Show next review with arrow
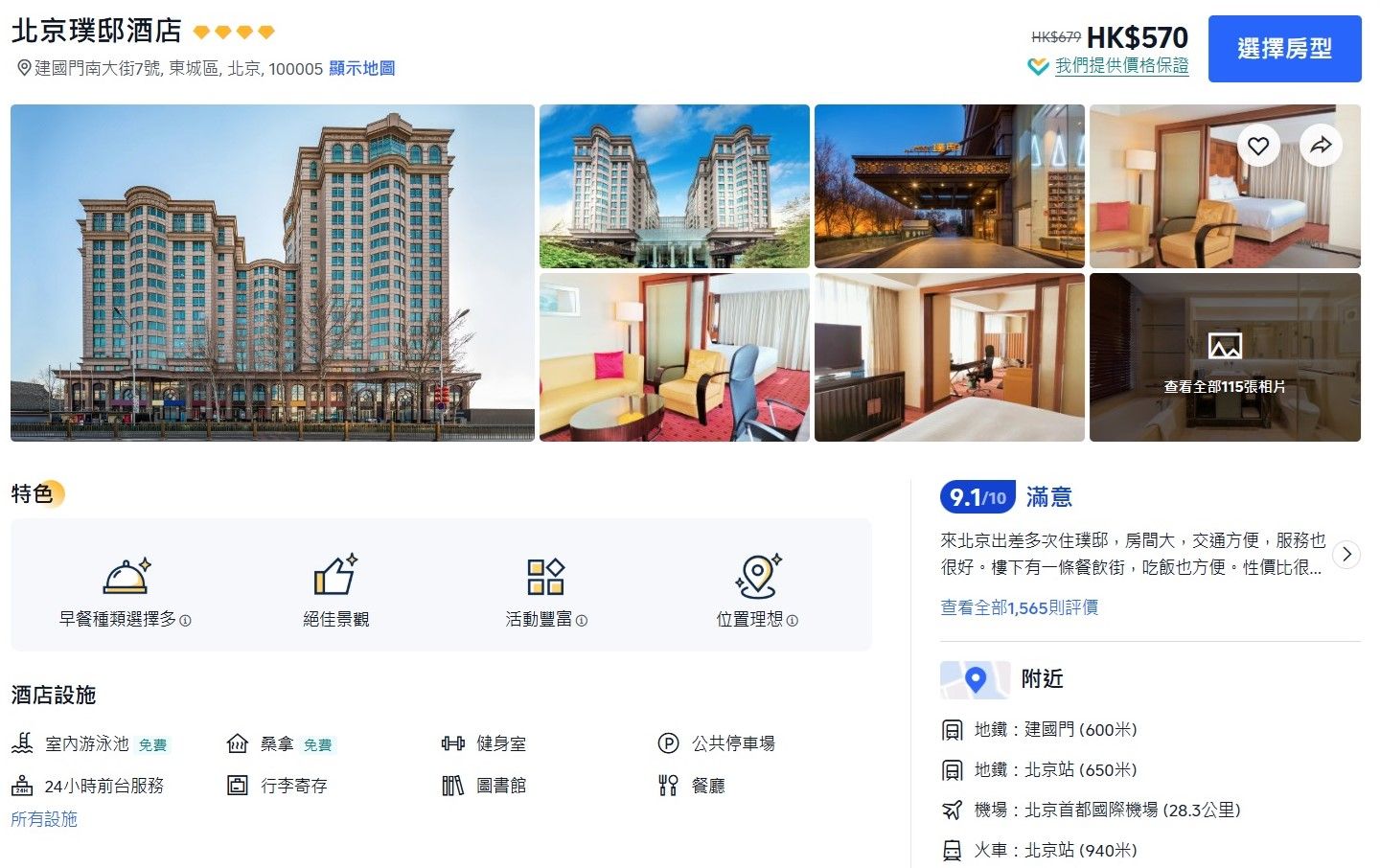The height and width of the screenshot is (868, 1380). (1346, 554)
